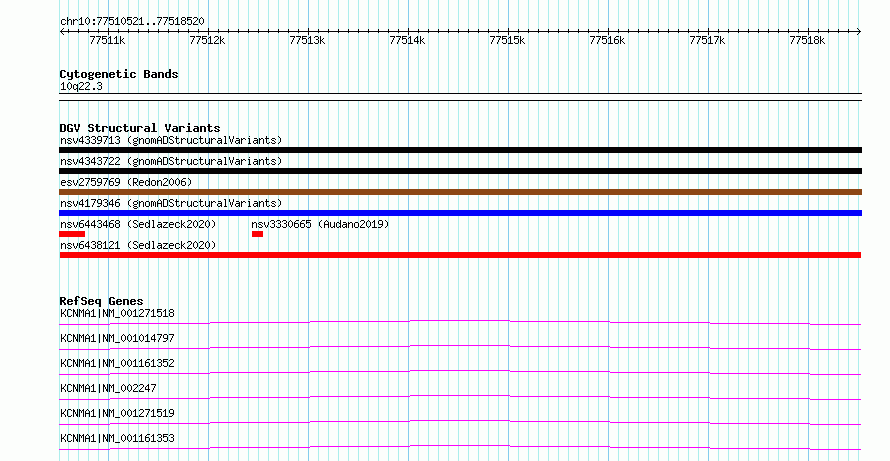
Task: Click the KCNMA1|NM_001014797 transcript label
Action: 117,338
